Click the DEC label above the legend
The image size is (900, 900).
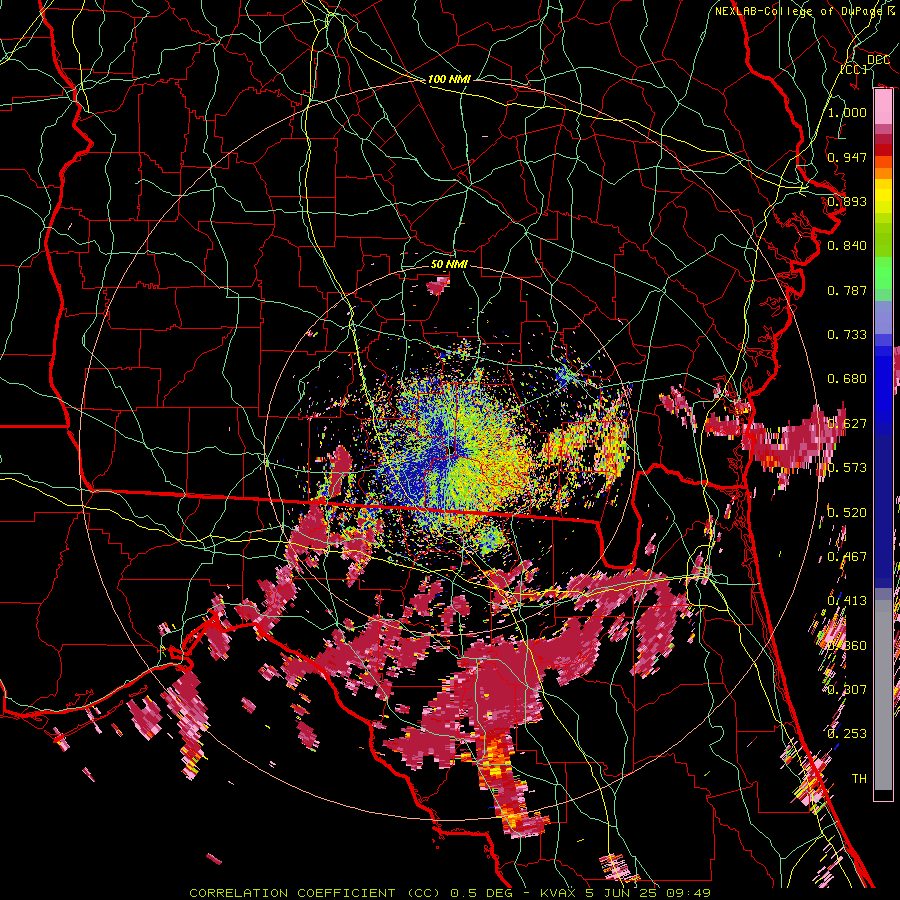[878, 60]
